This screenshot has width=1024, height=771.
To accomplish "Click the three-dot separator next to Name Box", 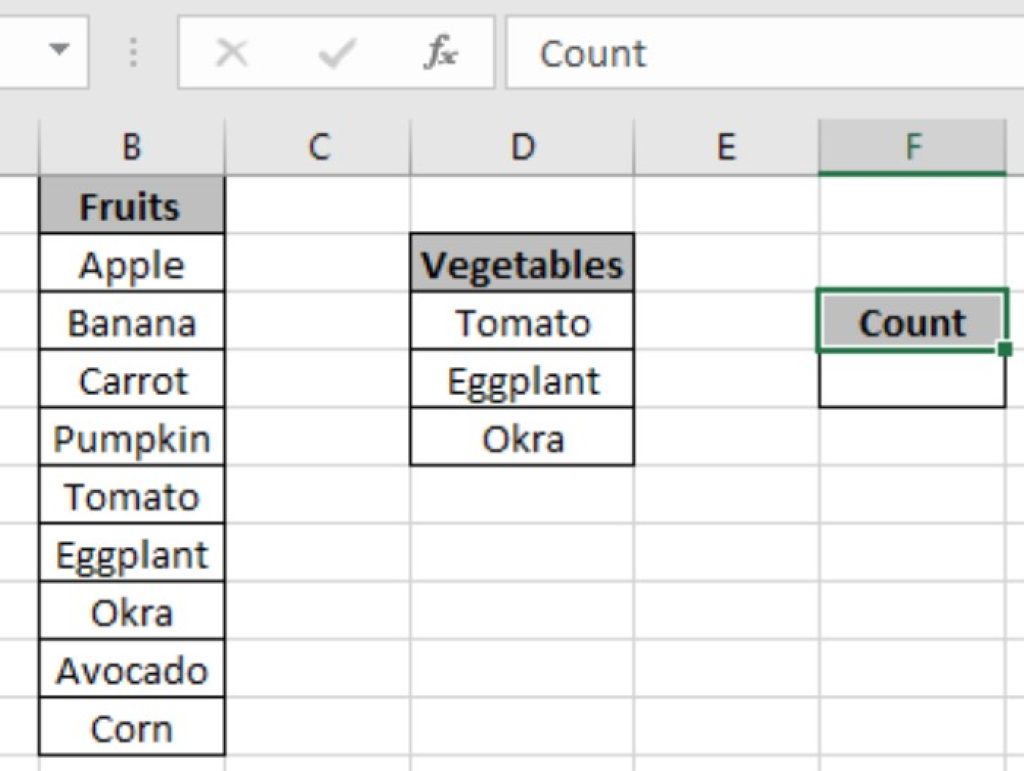I will pyautogui.click(x=132, y=53).
